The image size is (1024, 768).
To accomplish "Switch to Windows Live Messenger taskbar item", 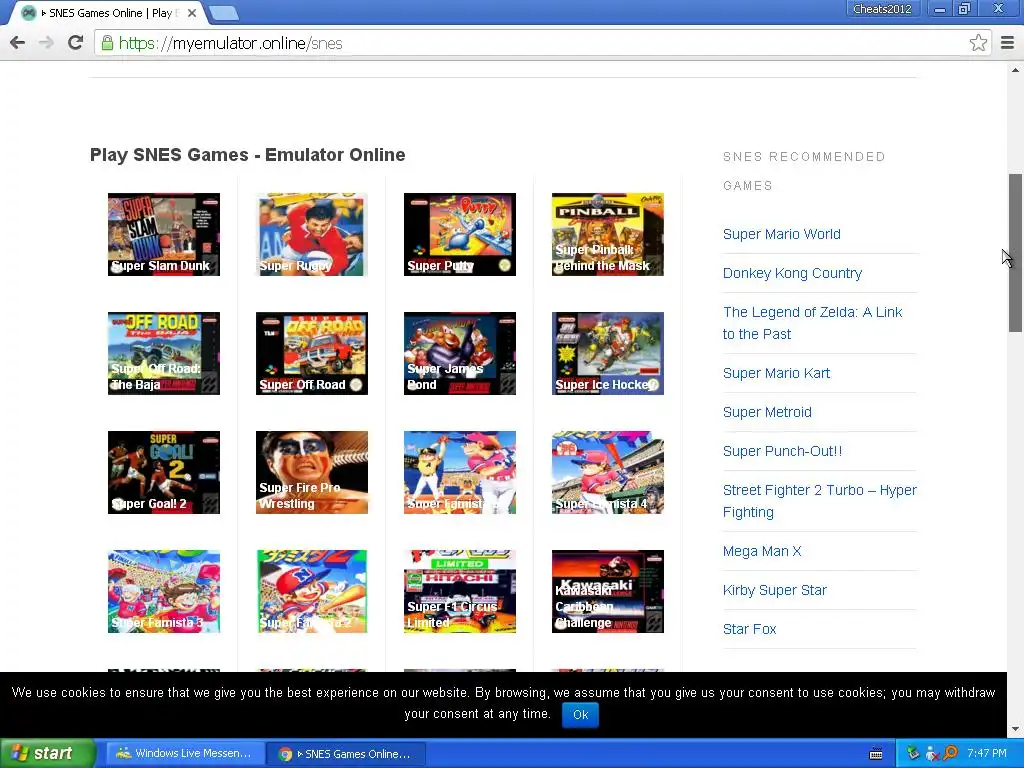I will click(x=184, y=754).
